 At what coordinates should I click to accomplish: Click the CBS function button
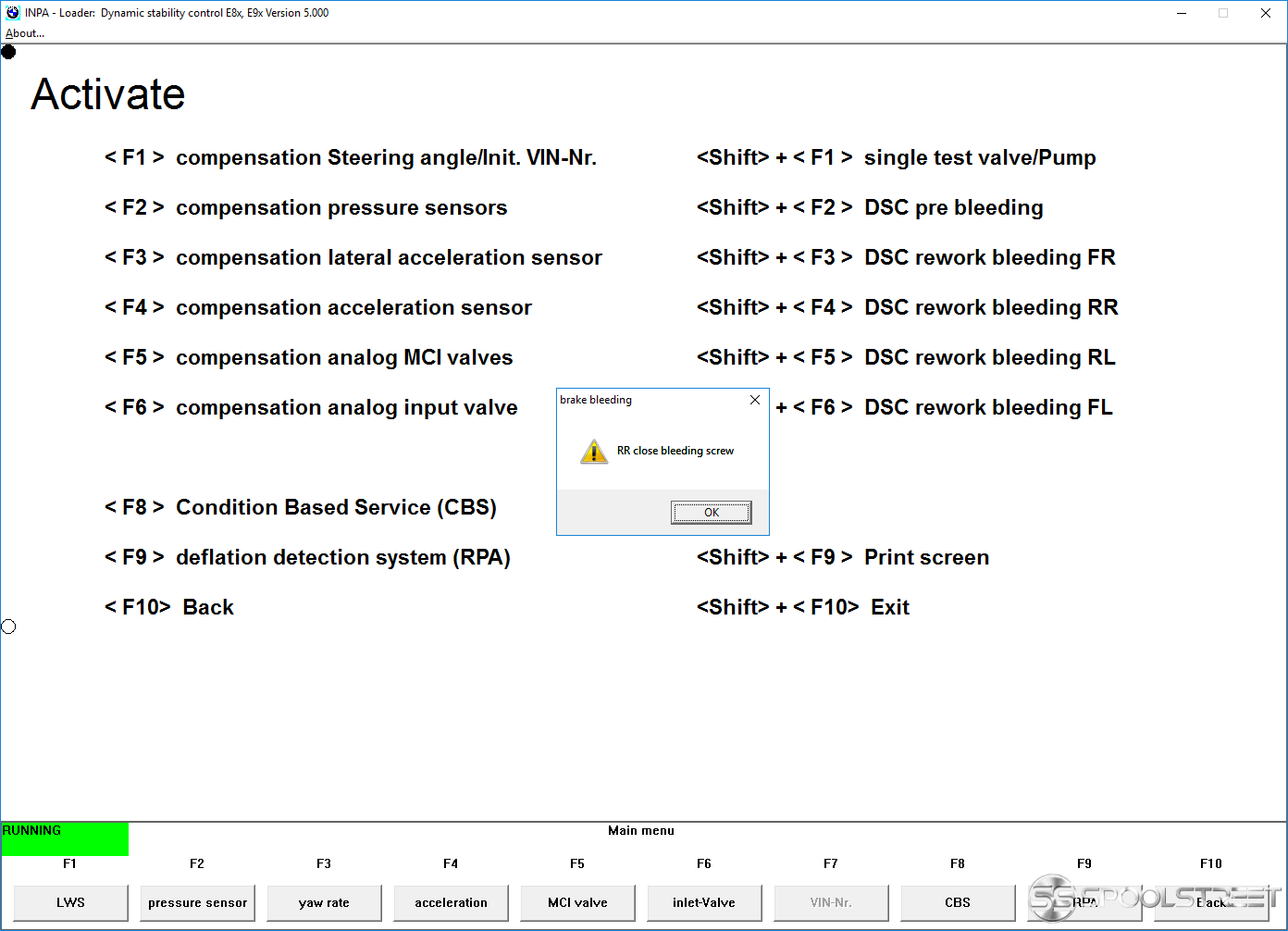[958, 902]
